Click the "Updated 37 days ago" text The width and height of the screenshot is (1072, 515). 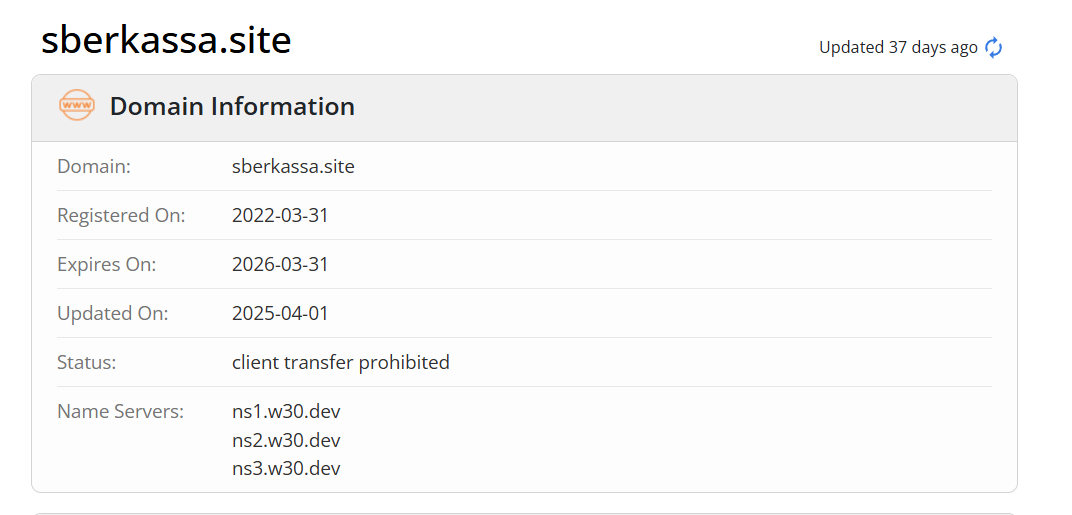click(x=897, y=47)
